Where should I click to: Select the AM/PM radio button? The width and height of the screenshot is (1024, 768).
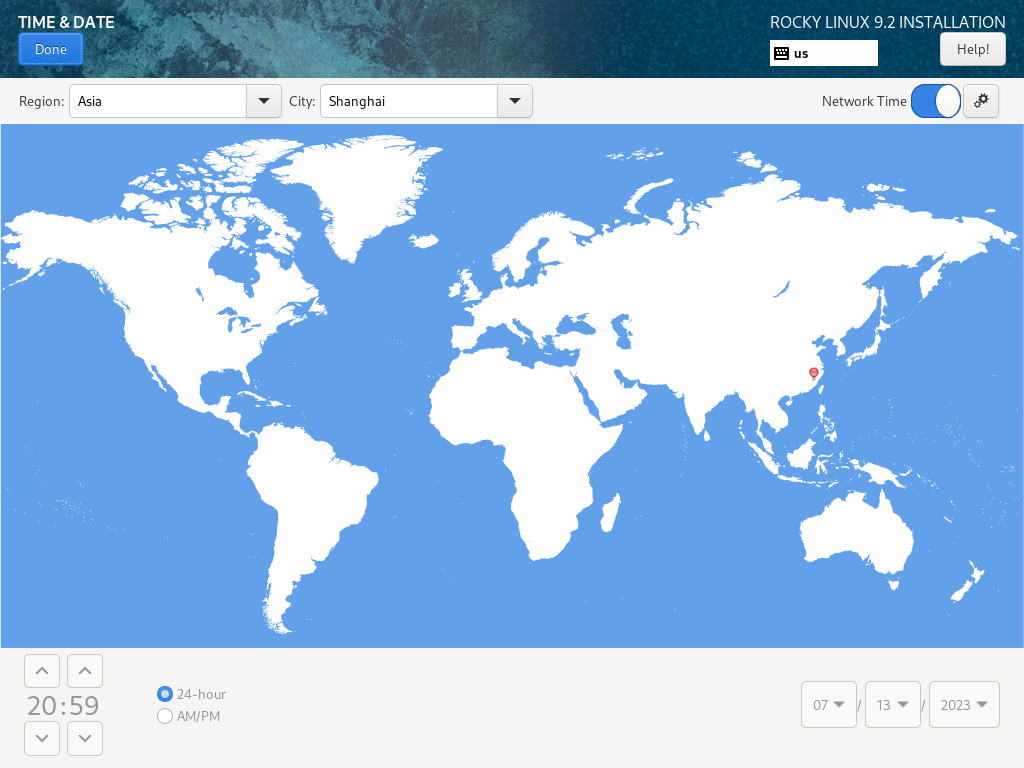coord(165,716)
